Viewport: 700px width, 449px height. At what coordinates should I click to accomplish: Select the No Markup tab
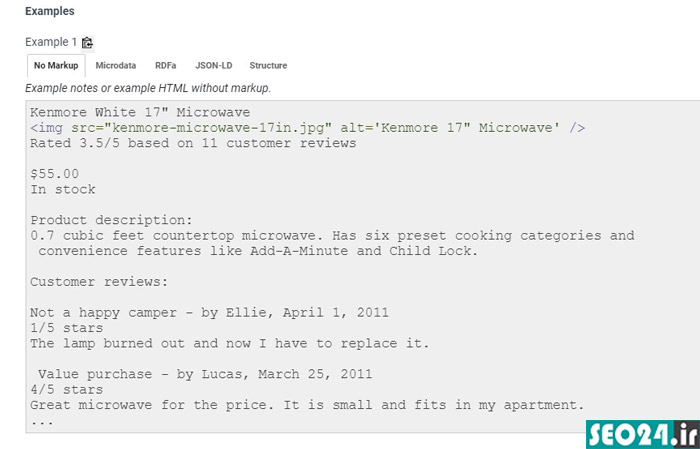(x=56, y=66)
